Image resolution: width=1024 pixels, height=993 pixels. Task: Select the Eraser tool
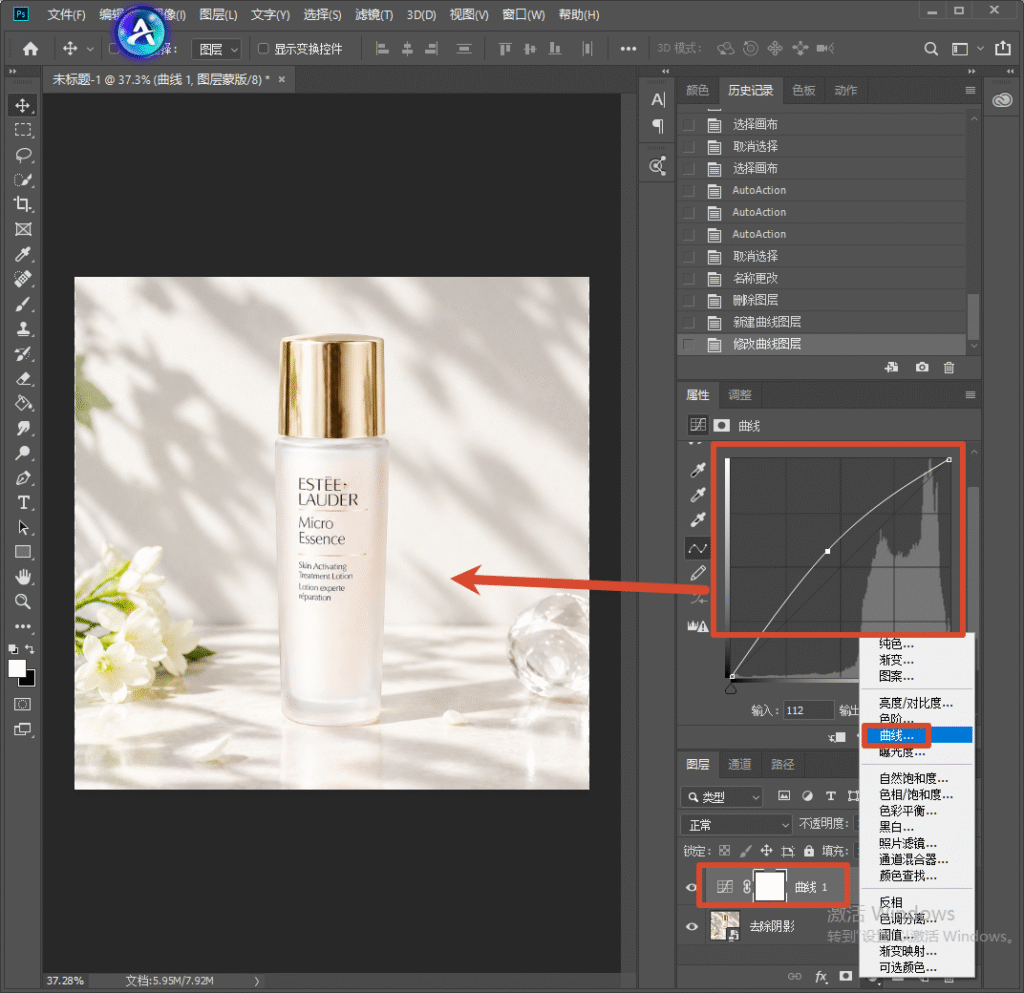click(23, 379)
